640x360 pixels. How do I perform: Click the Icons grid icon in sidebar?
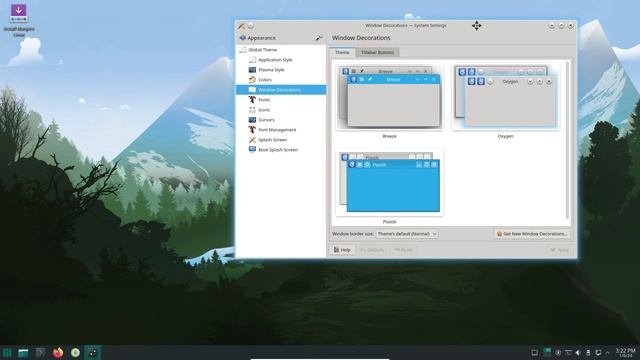point(252,110)
